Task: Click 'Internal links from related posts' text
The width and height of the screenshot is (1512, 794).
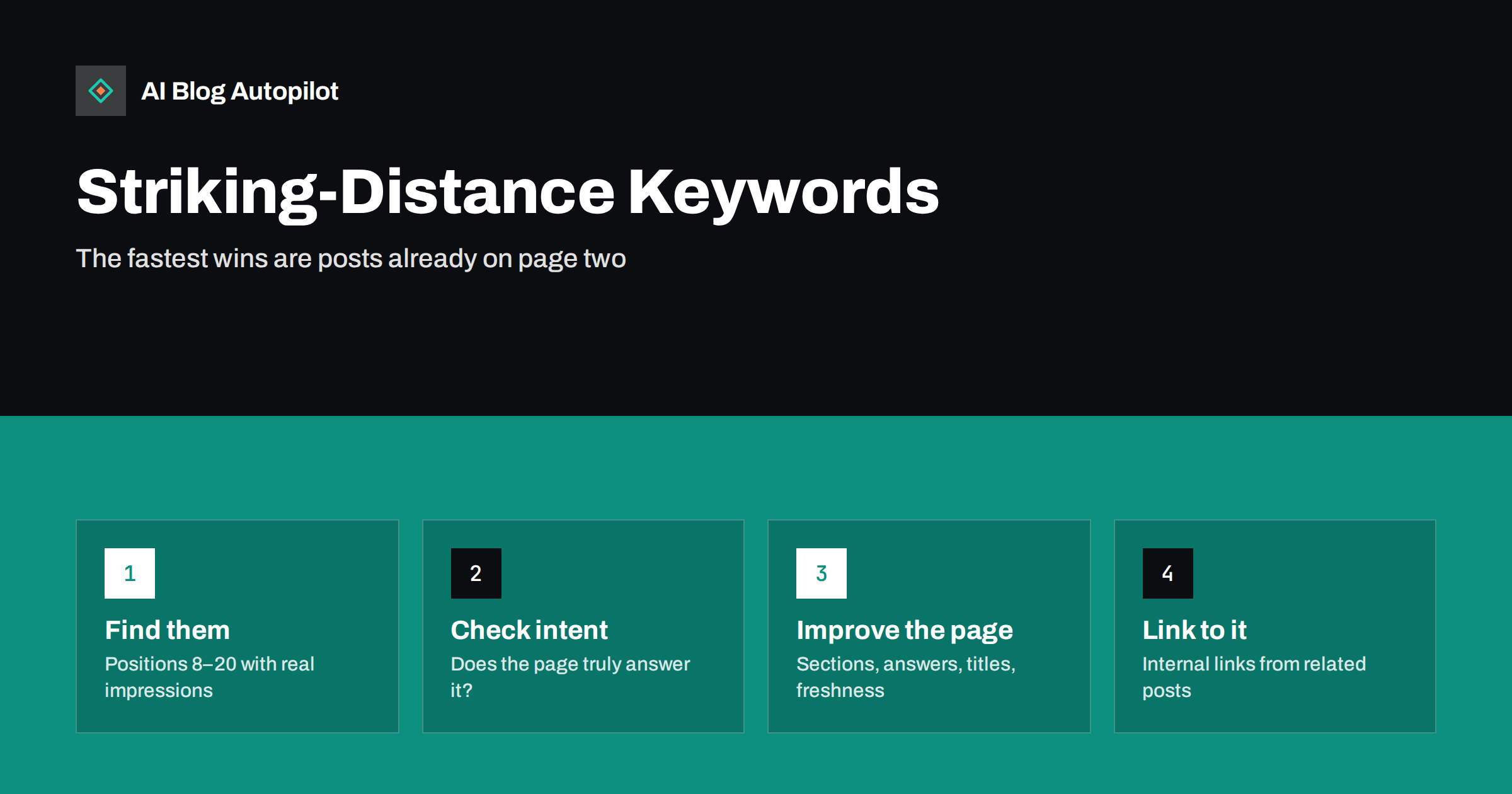Action: pos(1254,677)
